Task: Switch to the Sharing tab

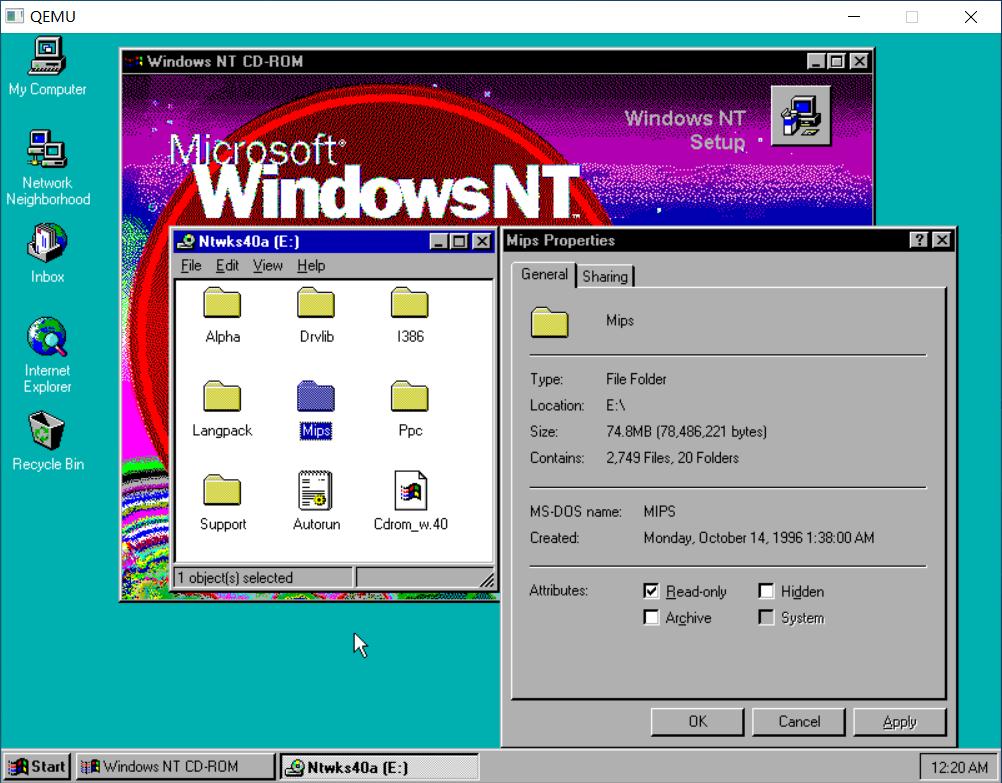Action: pos(605,275)
